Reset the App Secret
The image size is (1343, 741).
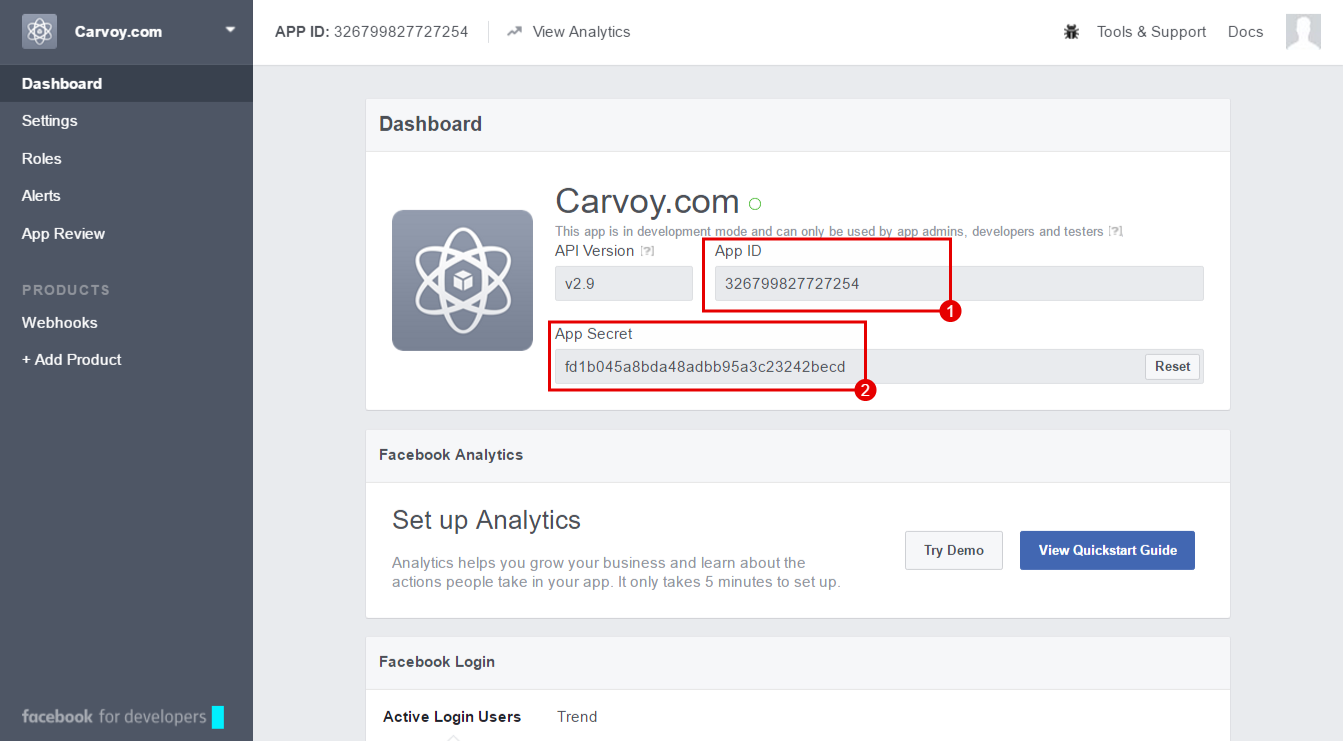click(x=1172, y=367)
